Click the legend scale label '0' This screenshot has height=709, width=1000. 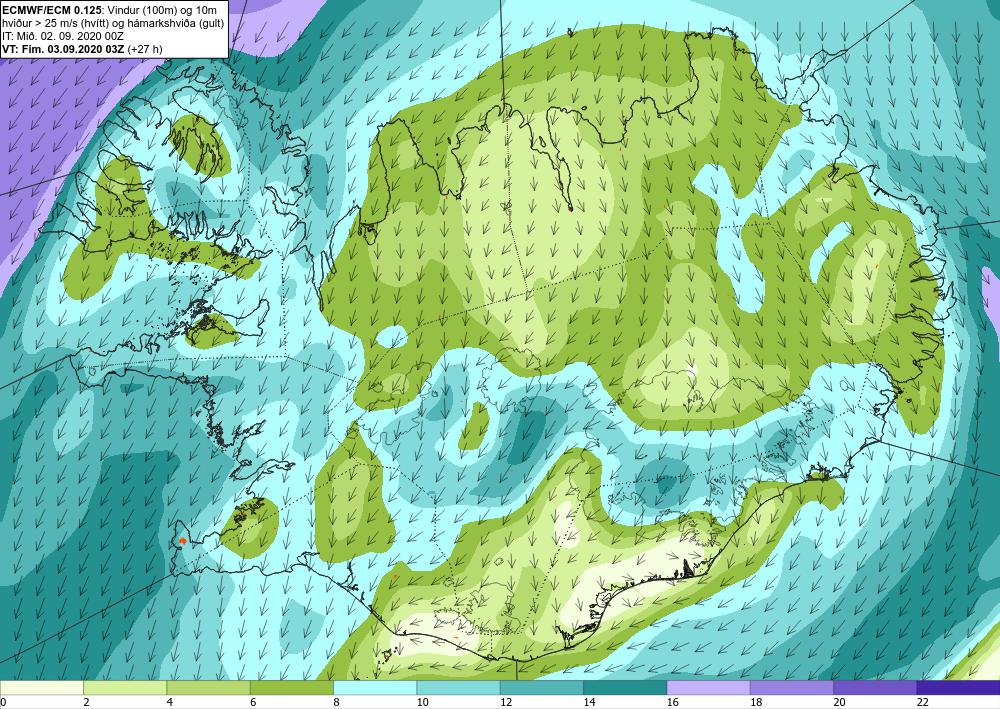(x=3, y=703)
